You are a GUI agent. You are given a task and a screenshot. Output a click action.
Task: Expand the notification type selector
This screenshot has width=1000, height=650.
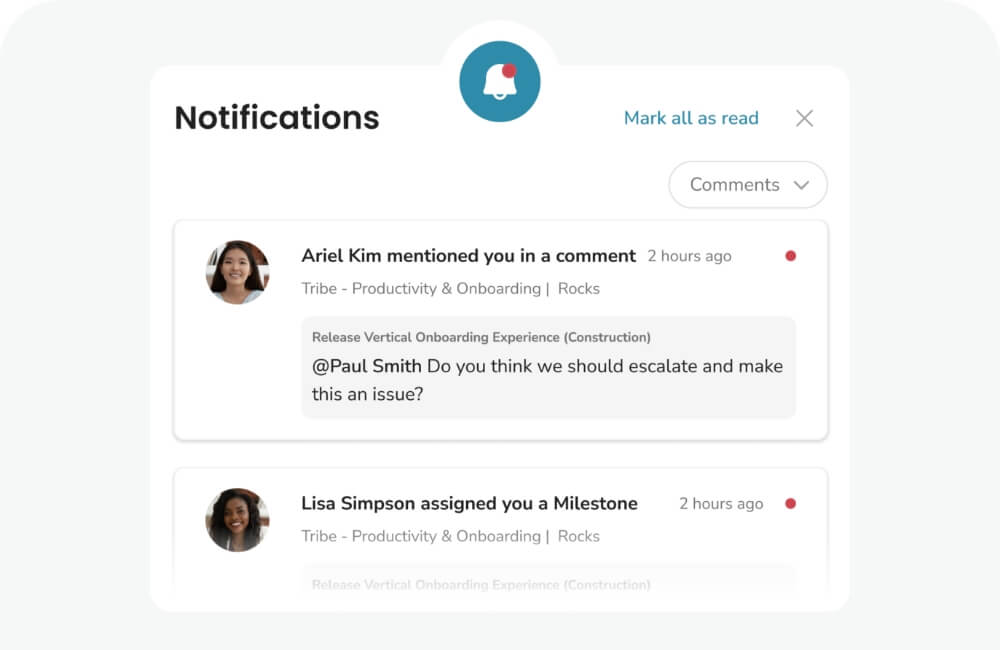tap(747, 185)
